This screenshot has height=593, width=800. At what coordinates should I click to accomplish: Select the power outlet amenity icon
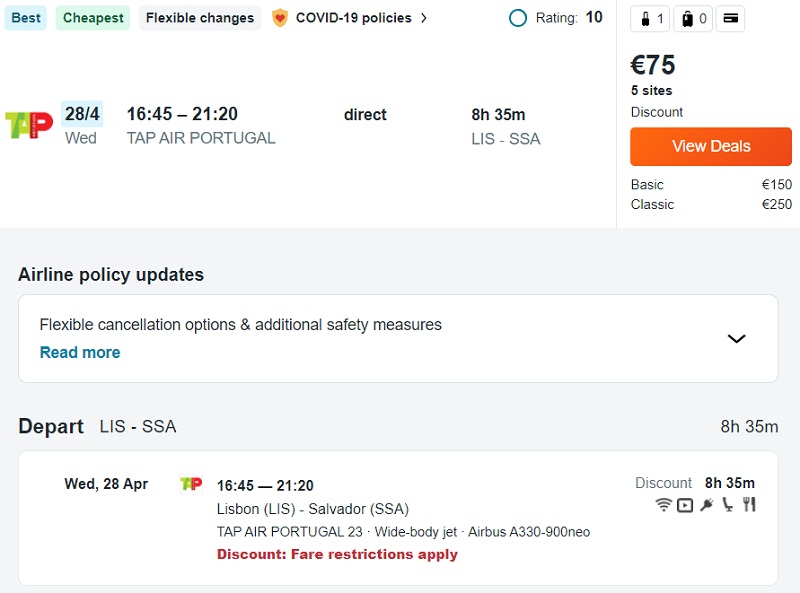point(706,505)
